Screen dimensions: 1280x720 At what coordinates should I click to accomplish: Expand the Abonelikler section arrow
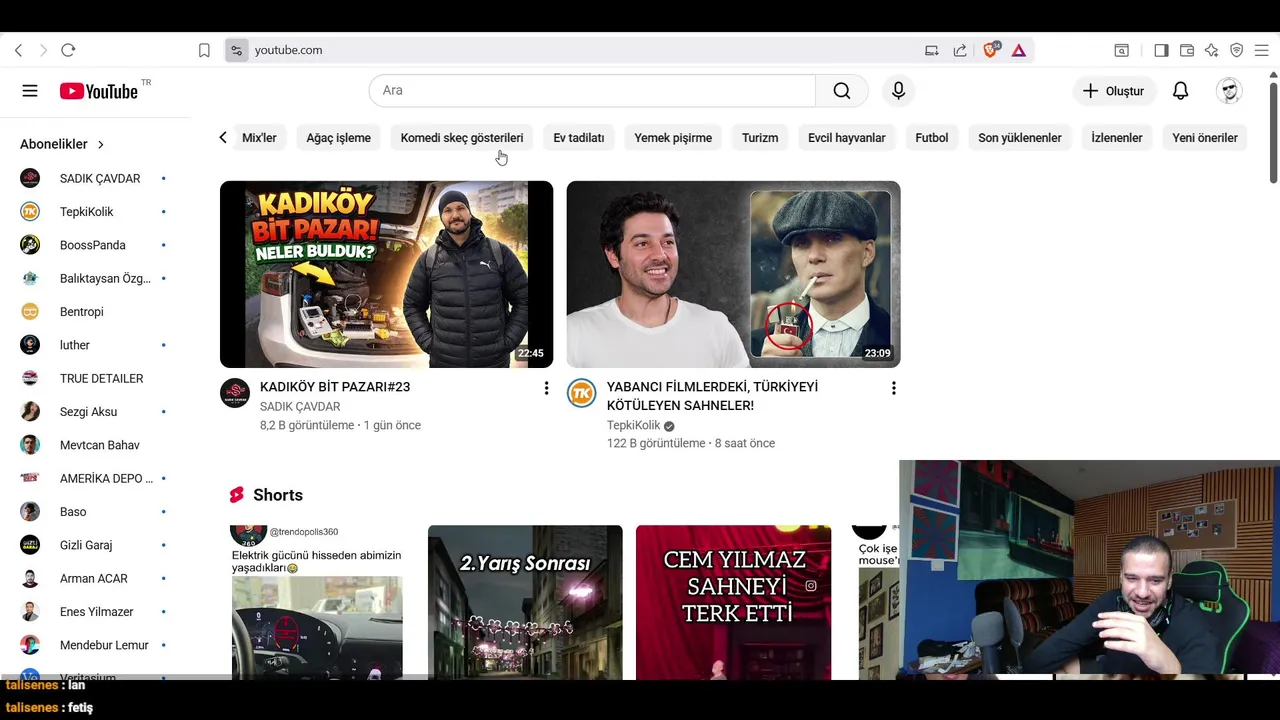pyautogui.click(x=101, y=145)
